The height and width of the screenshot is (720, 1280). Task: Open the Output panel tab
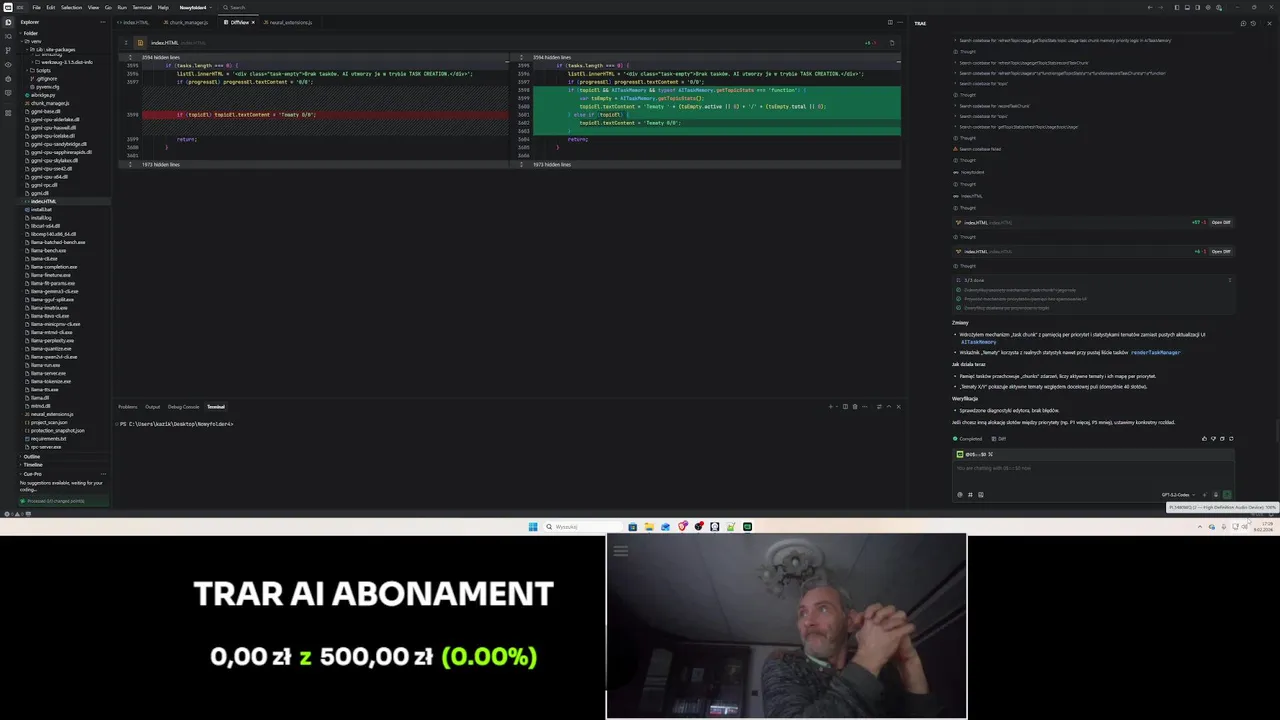152,406
